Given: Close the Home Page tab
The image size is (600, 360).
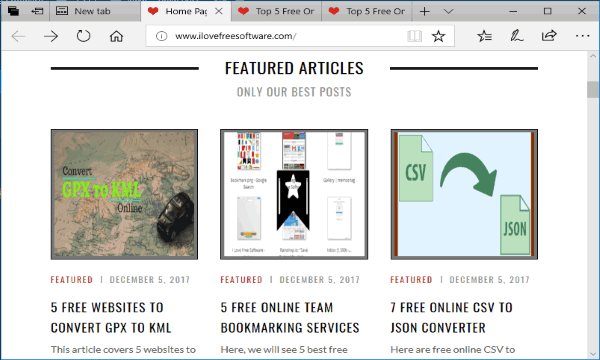Looking at the screenshot, I should click(x=219, y=11).
